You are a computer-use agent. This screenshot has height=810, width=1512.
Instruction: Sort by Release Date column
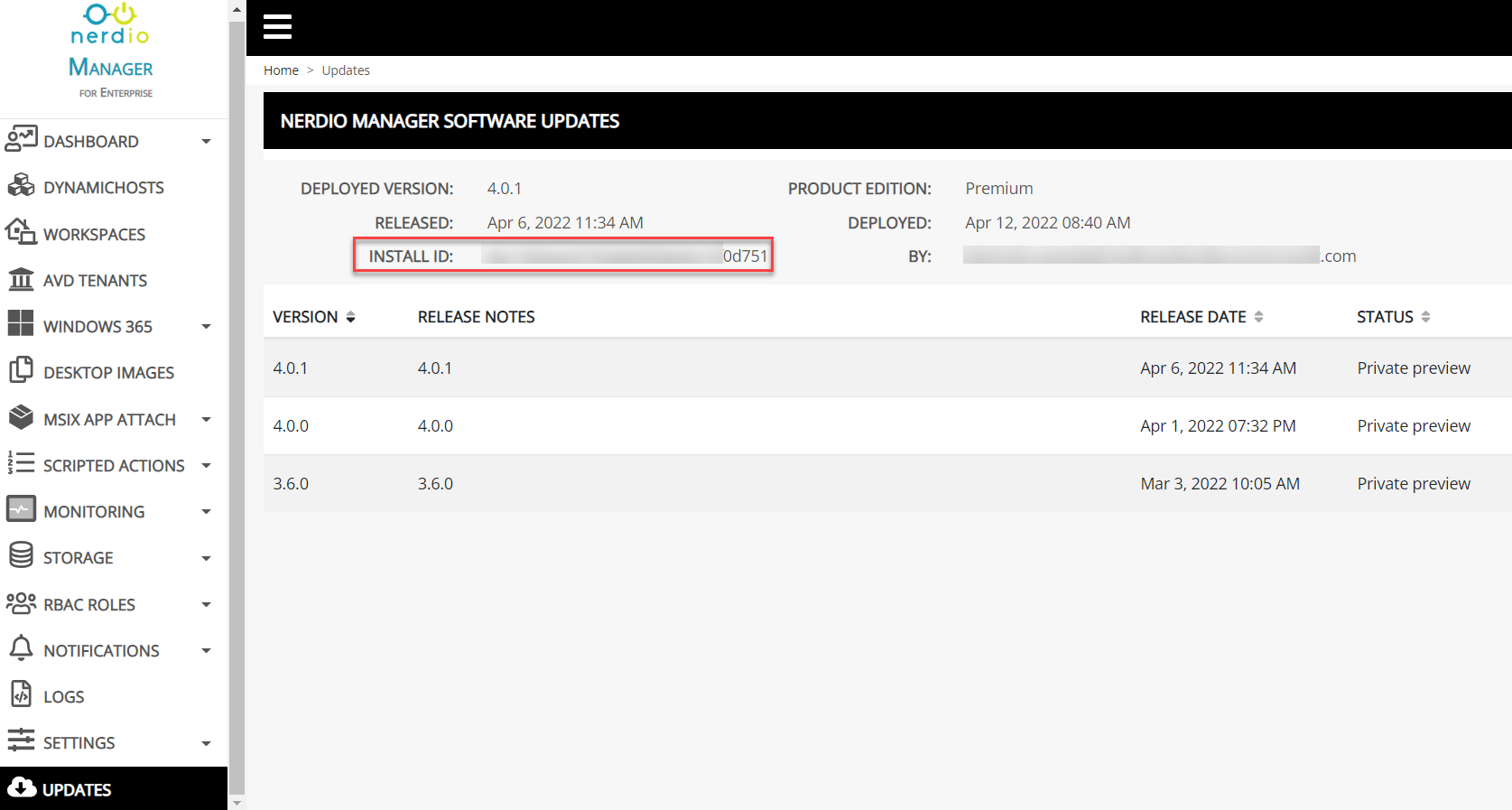[1201, 317]
